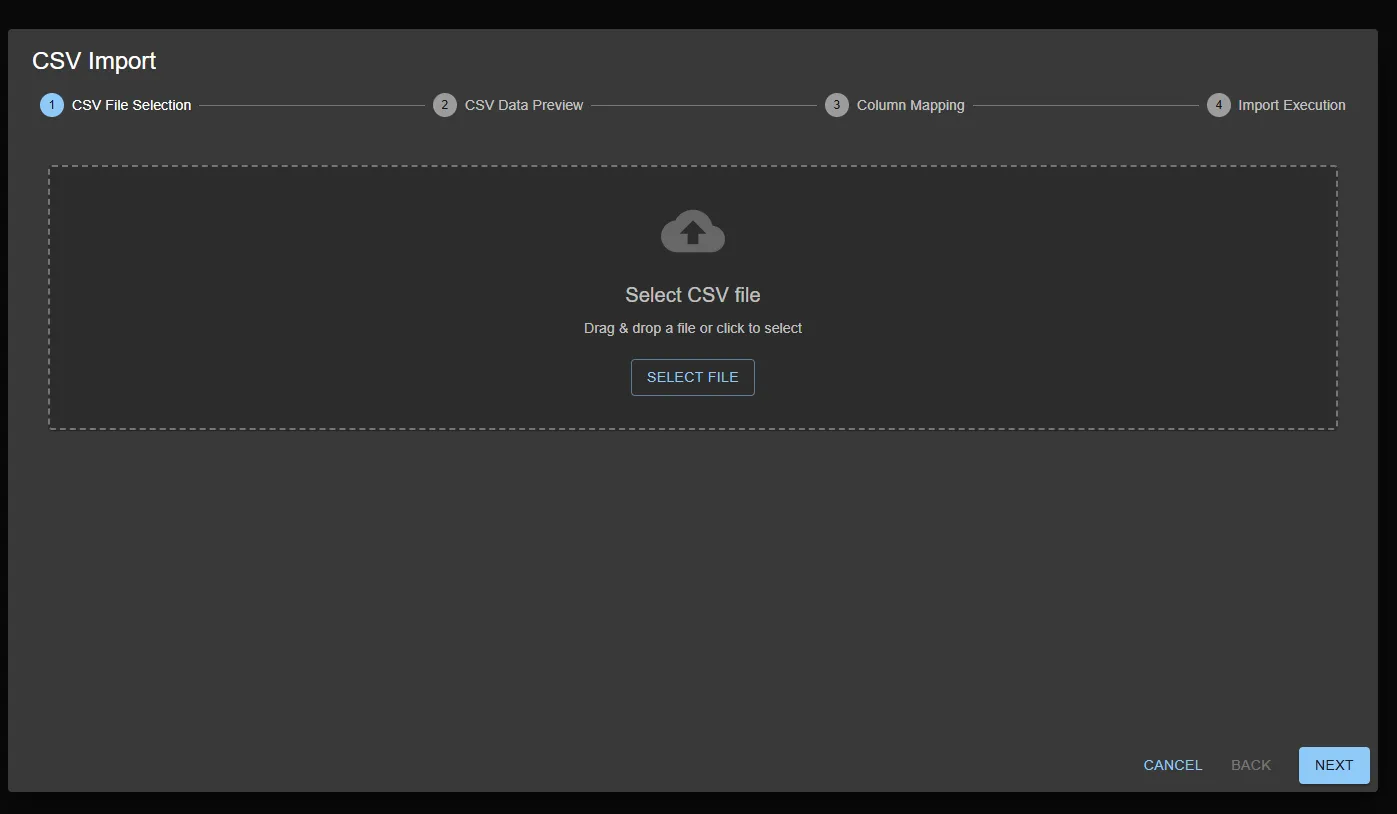Click the step 3 number circle
This screenshot has height=814, width=1397.
(x=837, y=105)
